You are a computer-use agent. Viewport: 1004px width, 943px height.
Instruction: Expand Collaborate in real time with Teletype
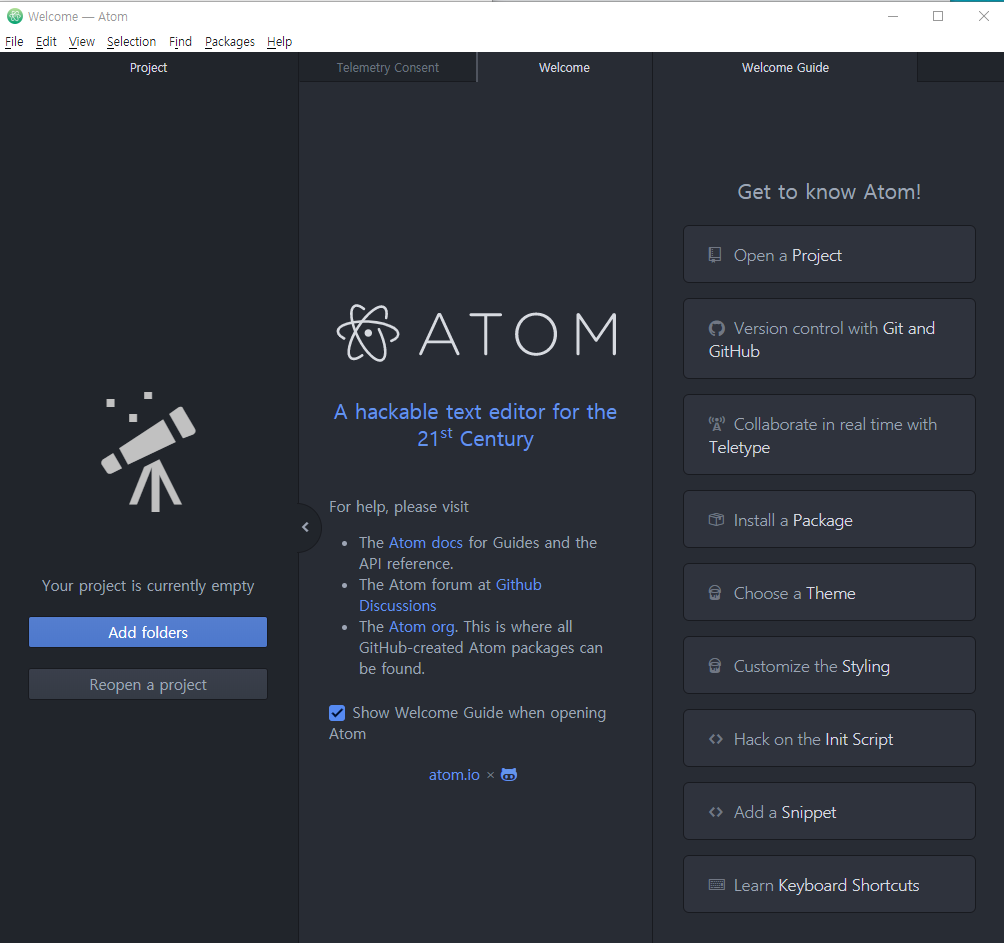pyautogui.click(x=829, y=435)
